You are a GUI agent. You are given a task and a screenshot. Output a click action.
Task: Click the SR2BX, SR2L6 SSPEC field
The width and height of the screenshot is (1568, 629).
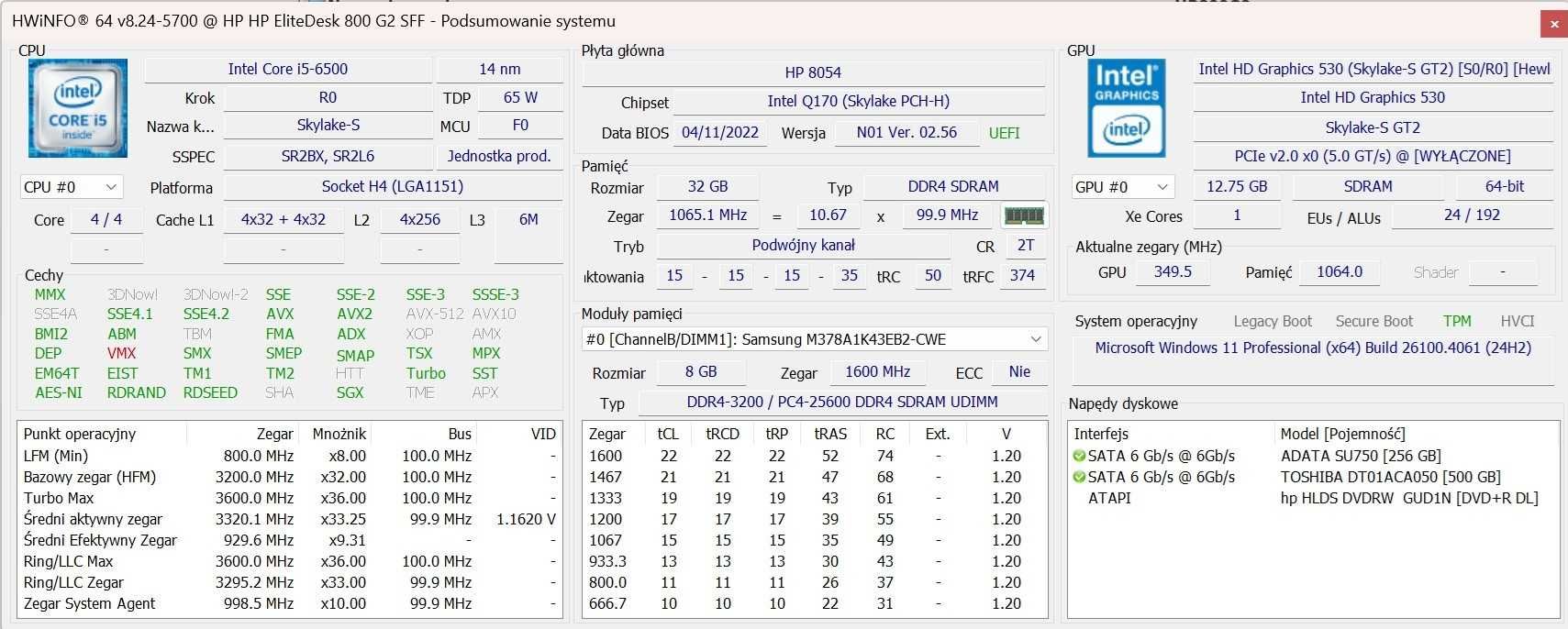pyautogui.click(x=328, y=157)
